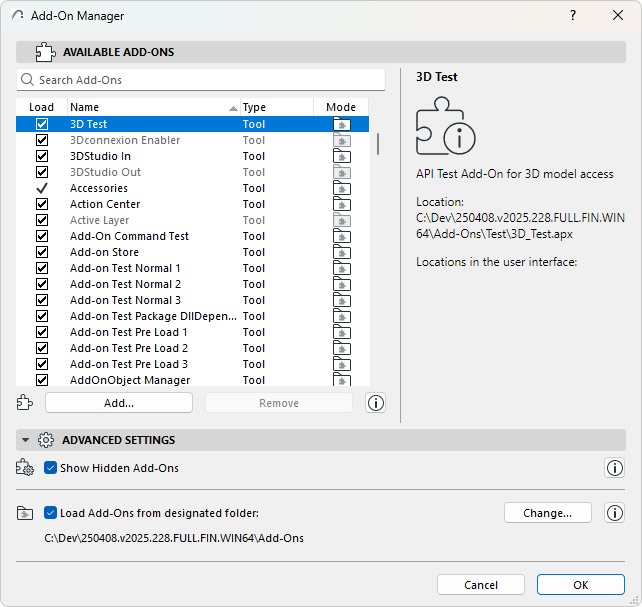Select the Add-on Test Pre Load 1 row name

coord(129,332)
